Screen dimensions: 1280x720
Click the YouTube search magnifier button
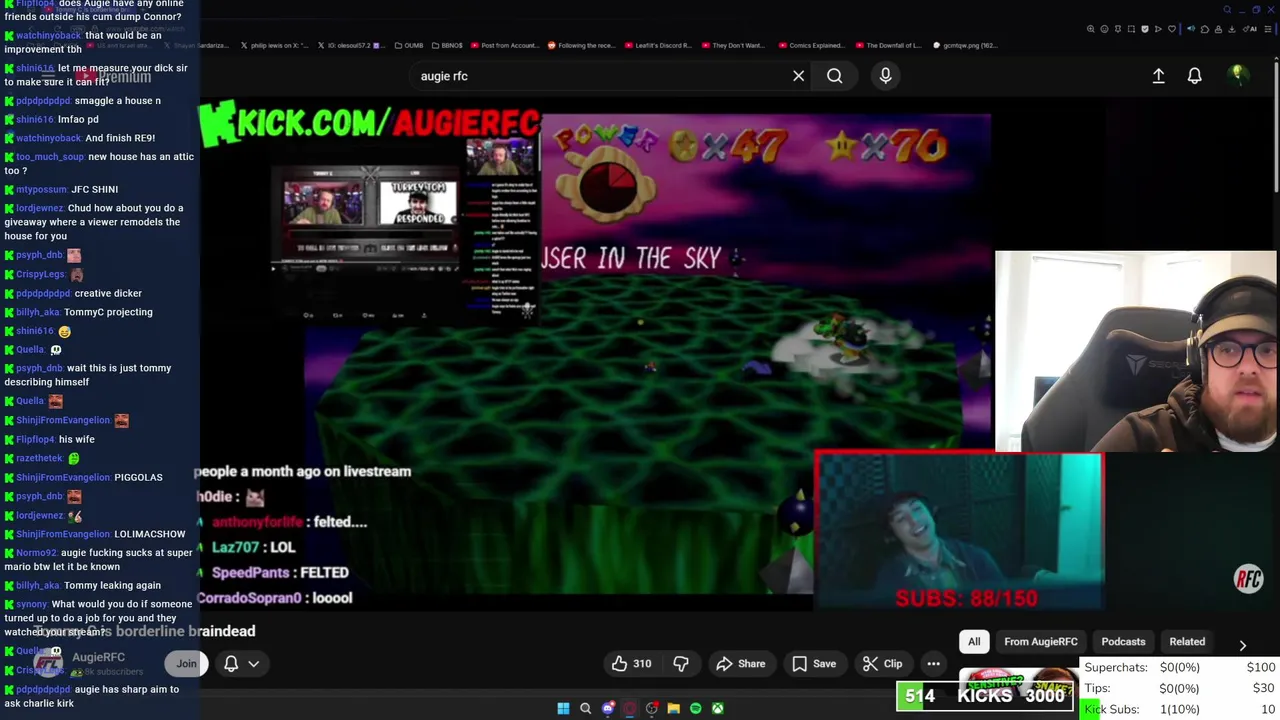pos(834,76)
